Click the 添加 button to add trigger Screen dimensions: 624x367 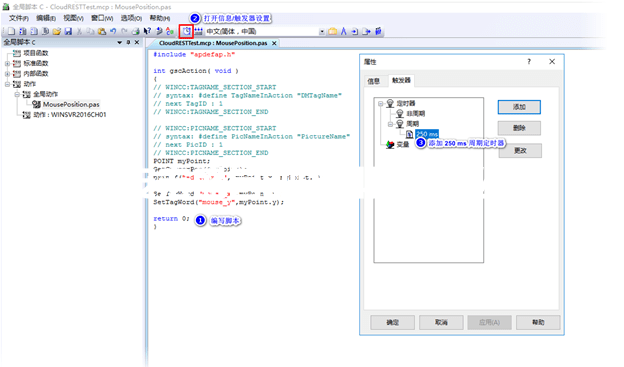[x=519, y=107]
